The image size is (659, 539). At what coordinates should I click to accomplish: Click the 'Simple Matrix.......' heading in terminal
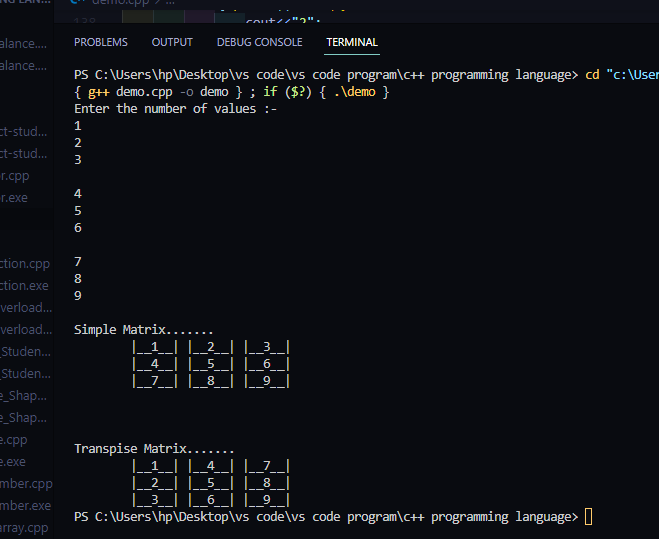tap(144, 330)
